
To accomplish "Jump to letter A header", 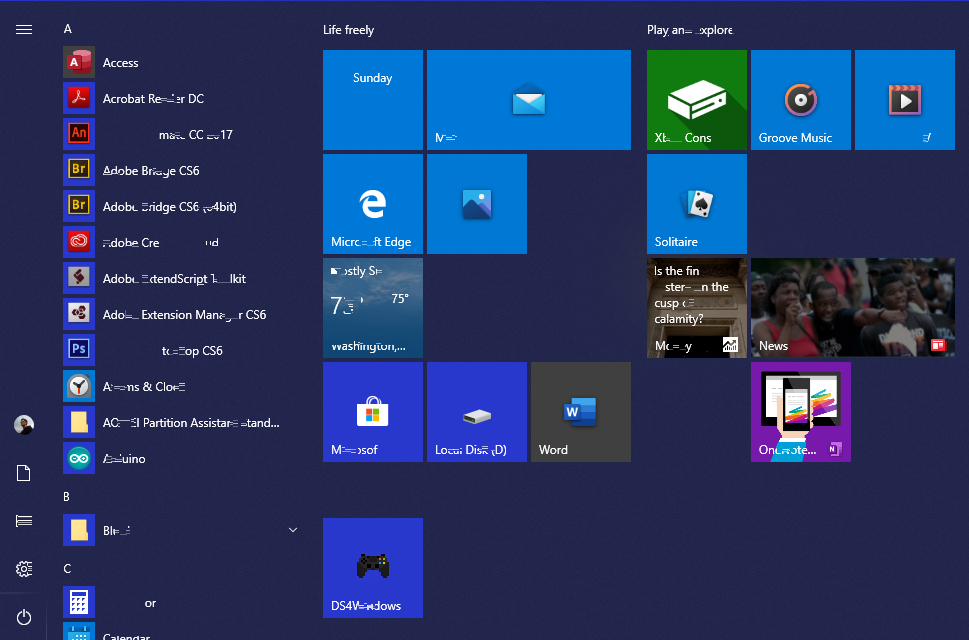I will pos(67,29).
